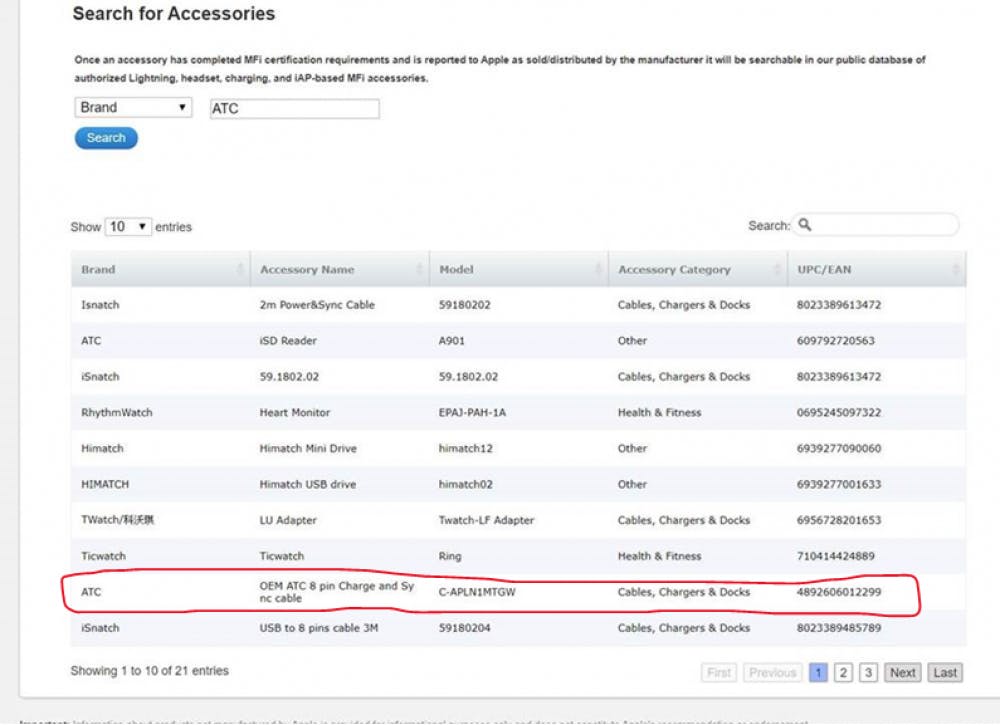Click the First pagination button

pyautogui.click(x=719, y=673)
